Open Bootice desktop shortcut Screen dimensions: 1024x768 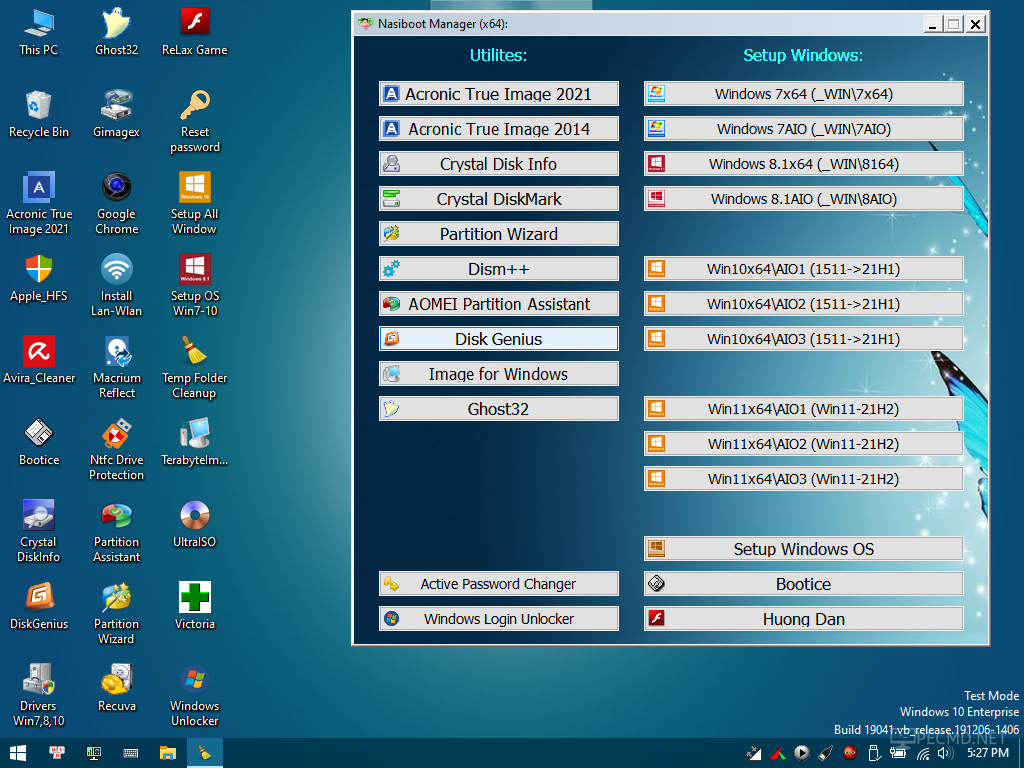pos(39,442)
